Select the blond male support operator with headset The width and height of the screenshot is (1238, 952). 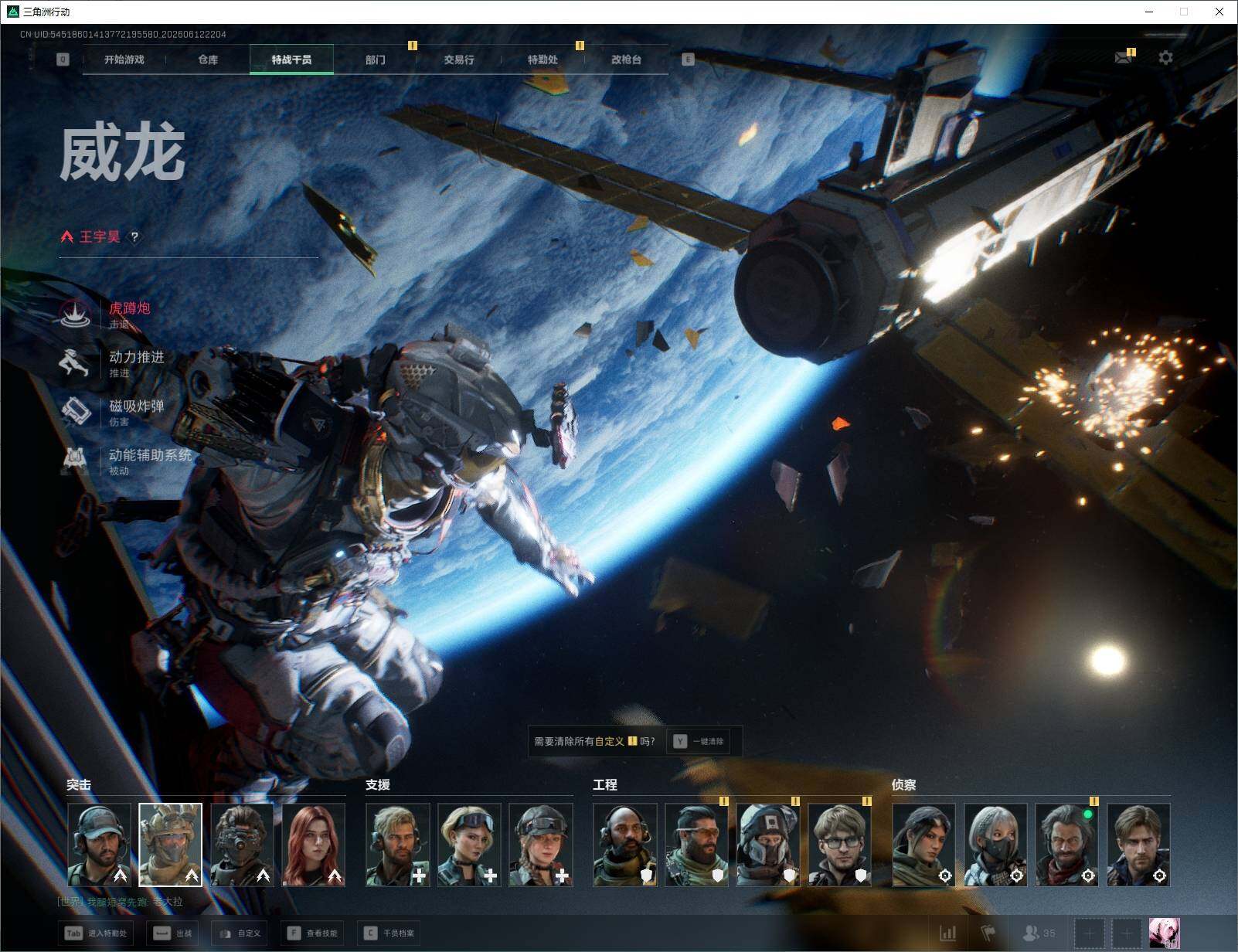[397, 845]
